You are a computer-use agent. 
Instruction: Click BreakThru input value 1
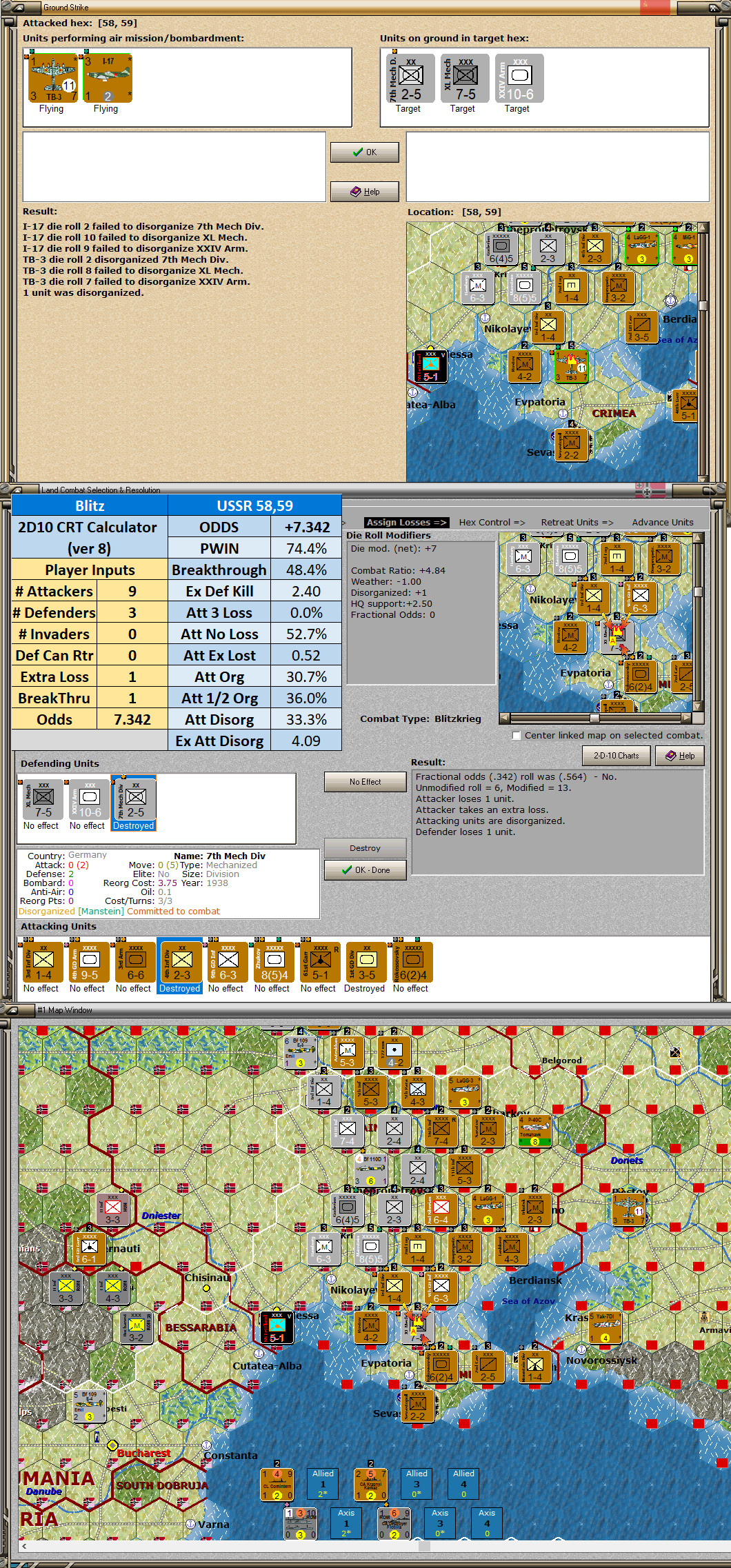[132, 698]
